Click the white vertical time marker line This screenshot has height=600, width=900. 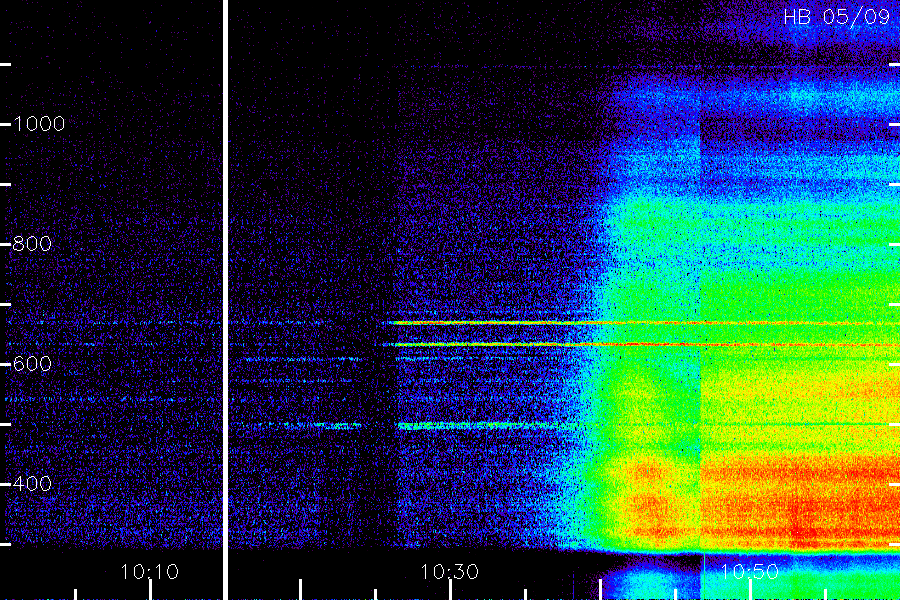(x=226, y=300)
